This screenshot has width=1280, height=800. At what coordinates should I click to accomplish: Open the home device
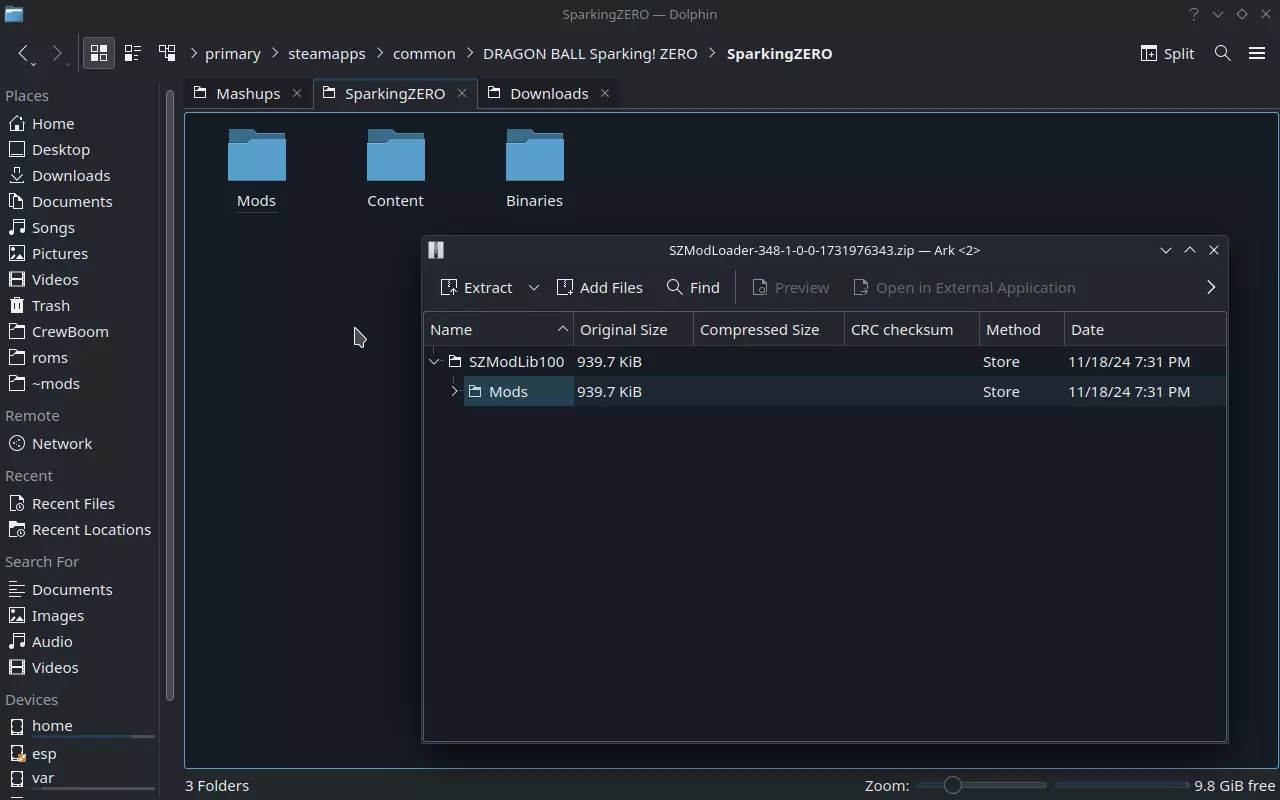coord(80,726)
